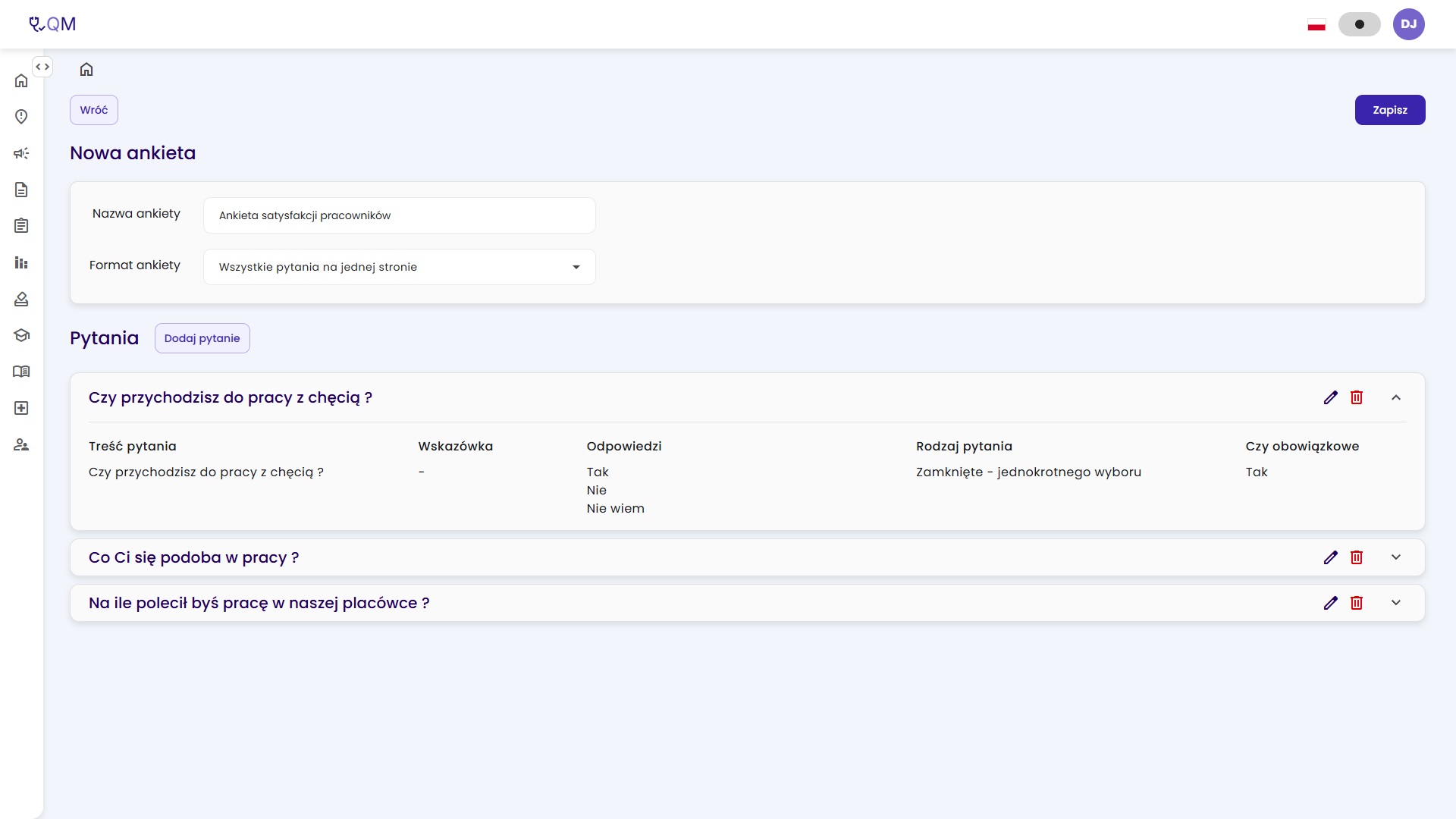The height and width of the screenshot is (819, 1456).
Task: Expand question 'Na ile polecił byś pracę'
Action: [x=1396, y=603]
